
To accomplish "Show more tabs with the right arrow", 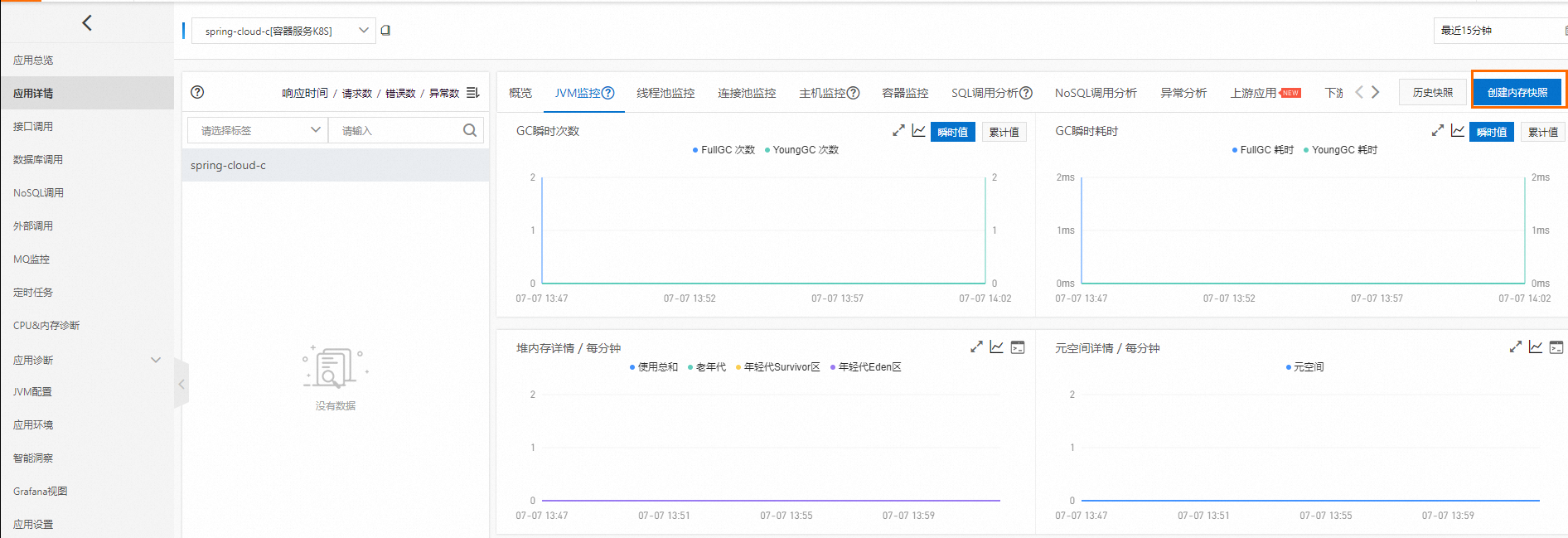I will click(1376, 92).
